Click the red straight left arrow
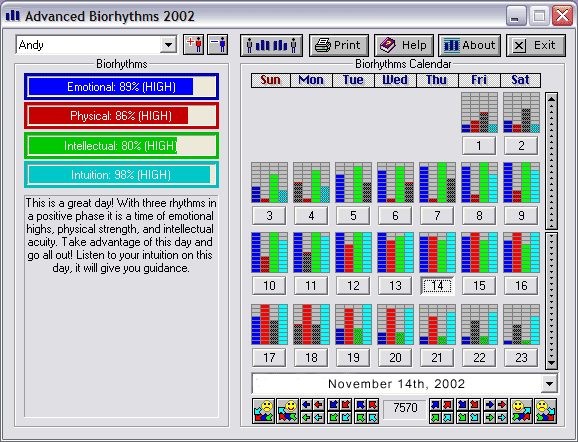 pos(318,404)
